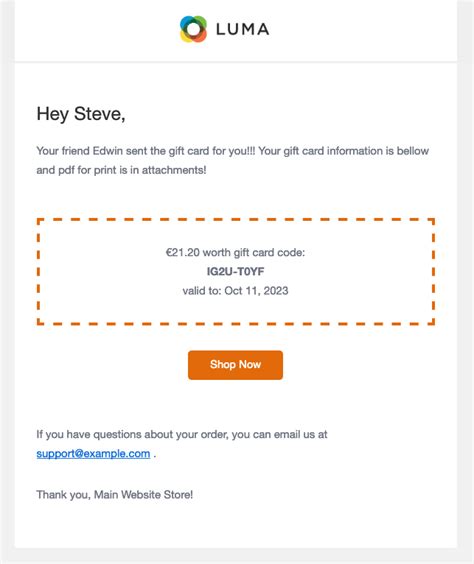Click the €21.20 worth gift card text
Viewport: 474px width, 564px height.
coord(235,253)
